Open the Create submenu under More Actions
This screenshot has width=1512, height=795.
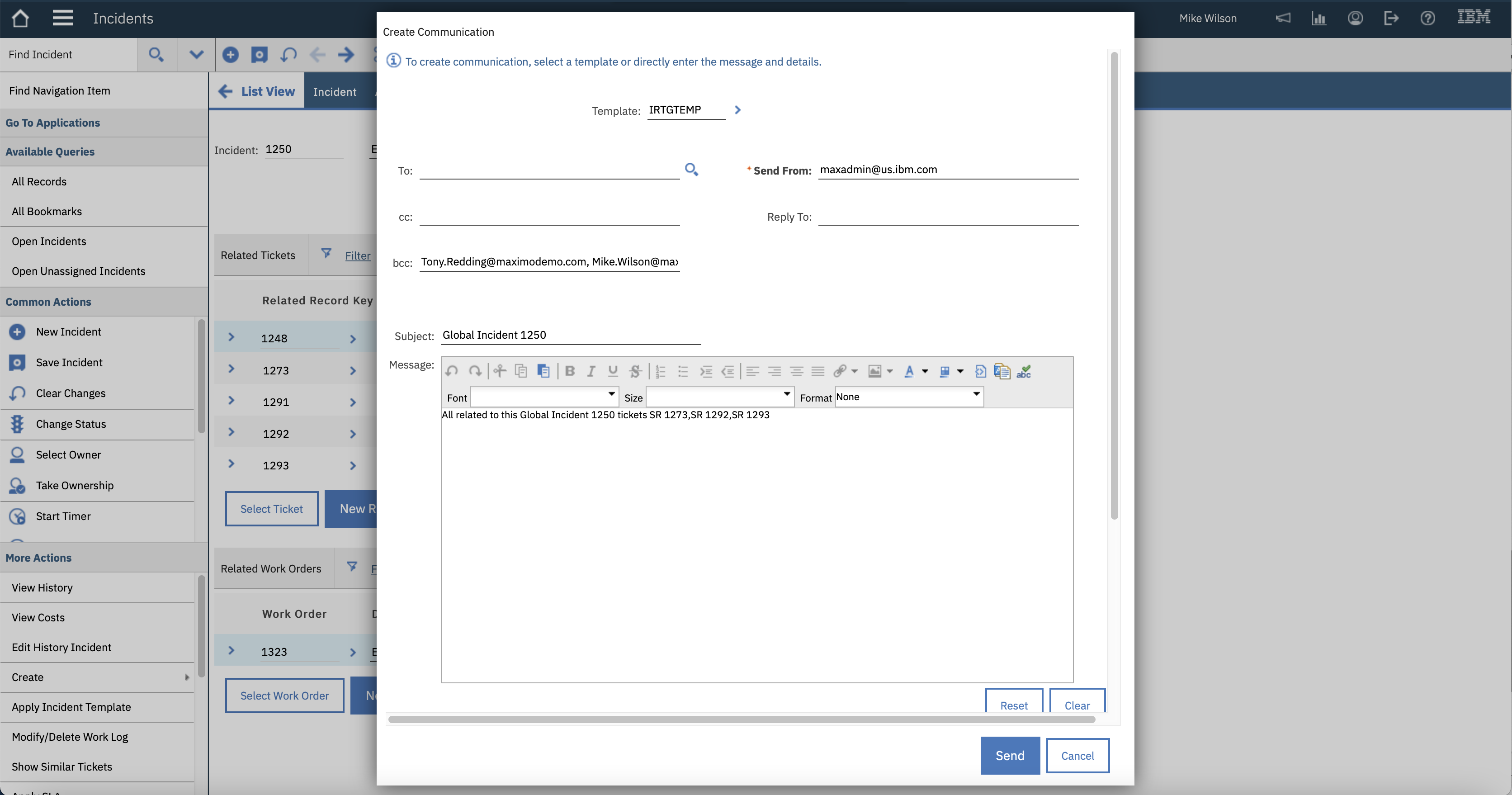97,677
